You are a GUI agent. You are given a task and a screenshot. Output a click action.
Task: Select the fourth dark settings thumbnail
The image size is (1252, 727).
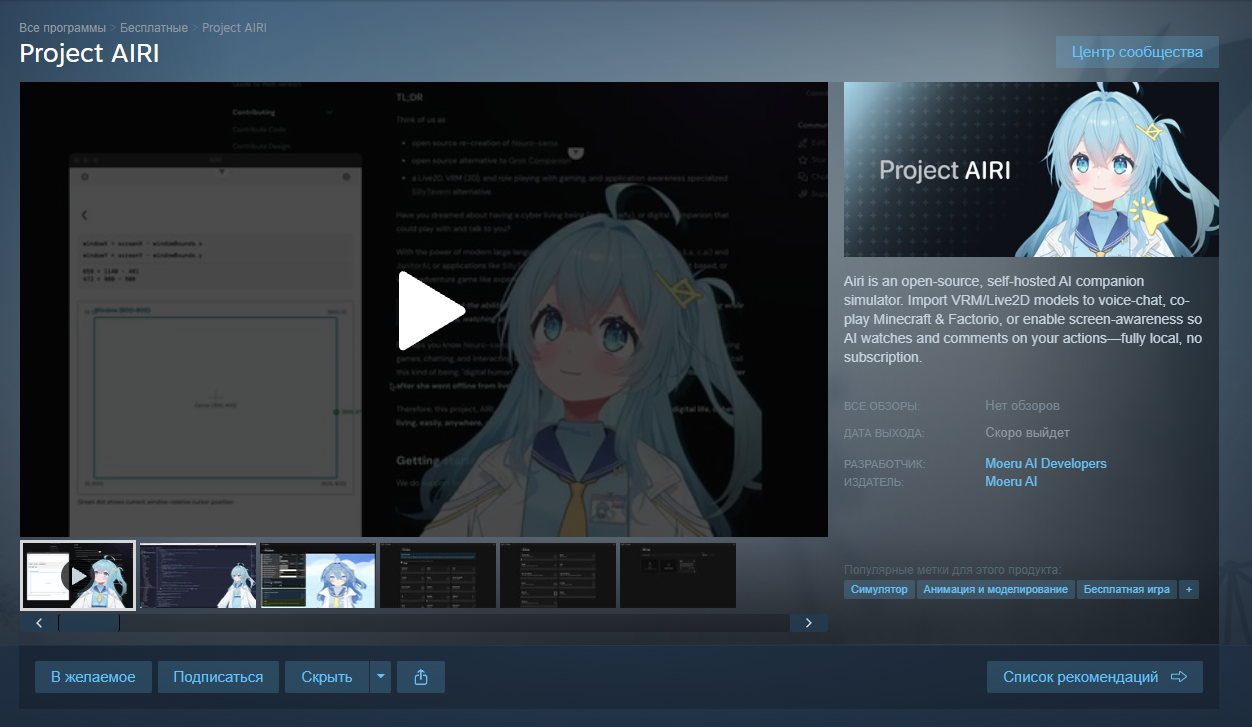click(438, 576)
